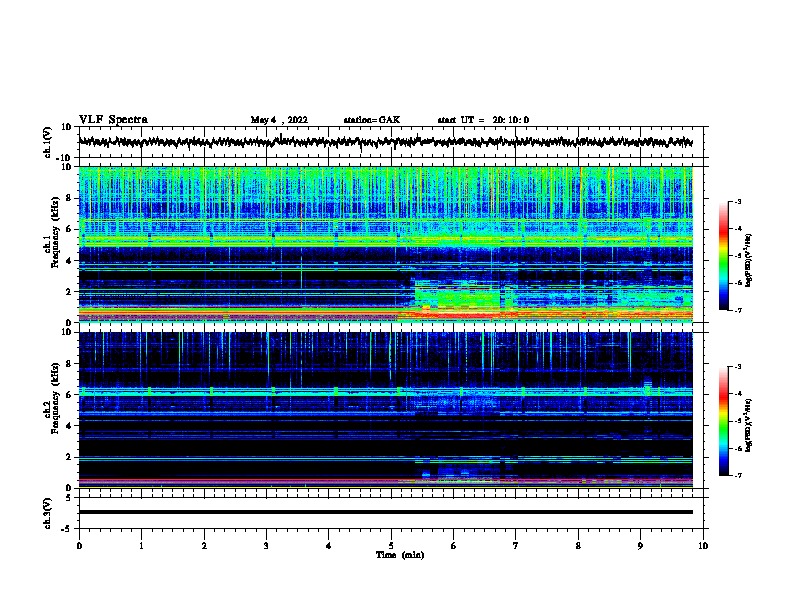Click the time axis tick label '10'
Screen dimensions: 792x612
[703, 546]
